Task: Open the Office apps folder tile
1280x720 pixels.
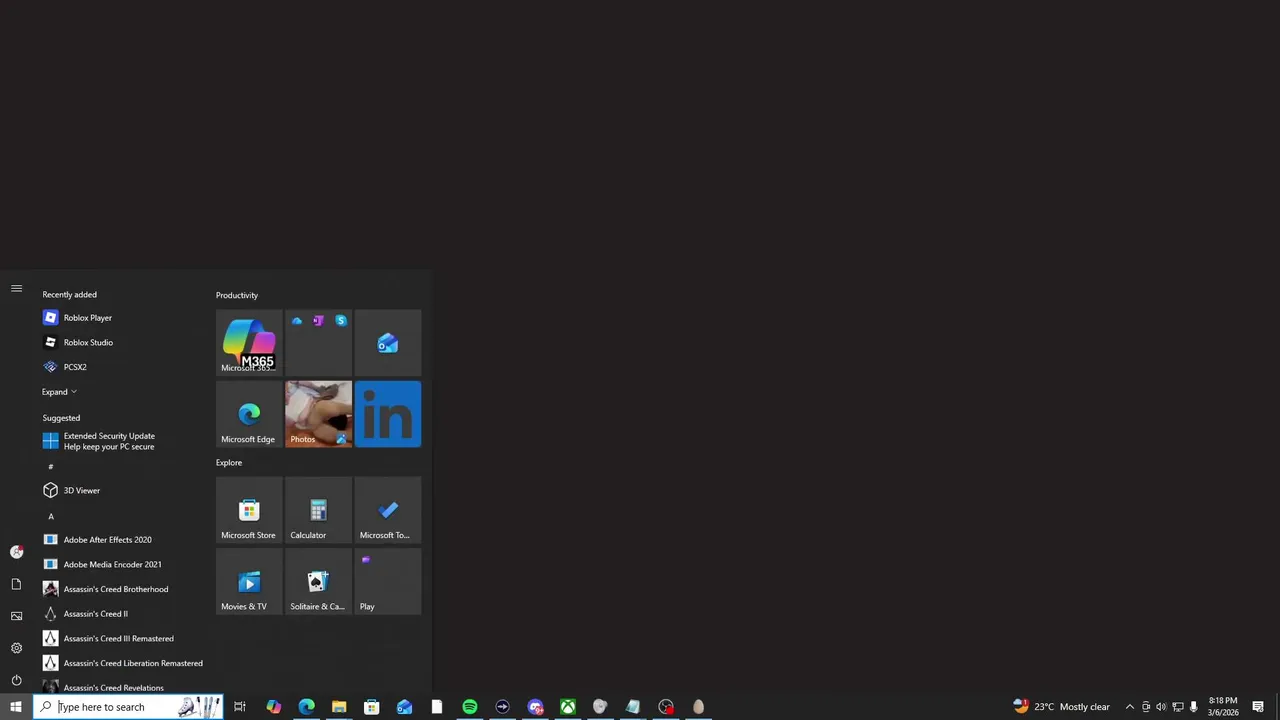Action: click(x=318, y=343)
